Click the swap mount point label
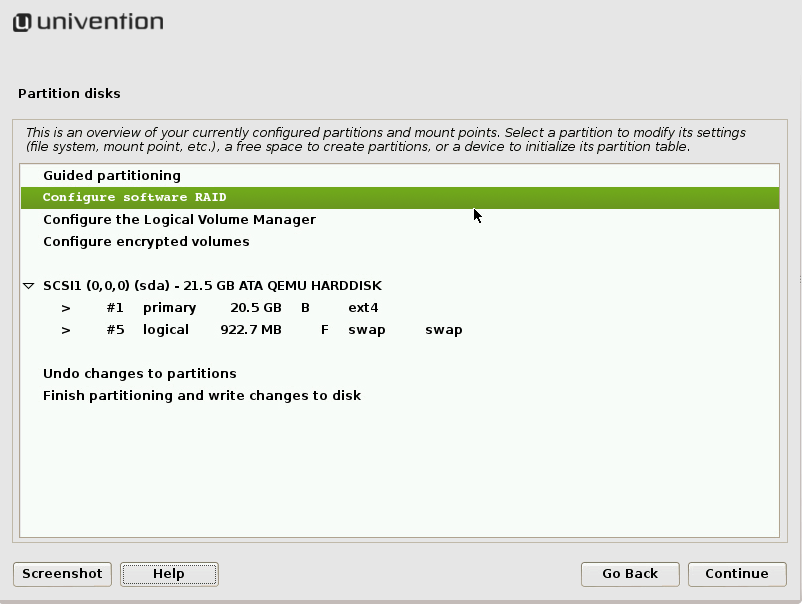Screen dimensions: 802x604 (443, 330)
